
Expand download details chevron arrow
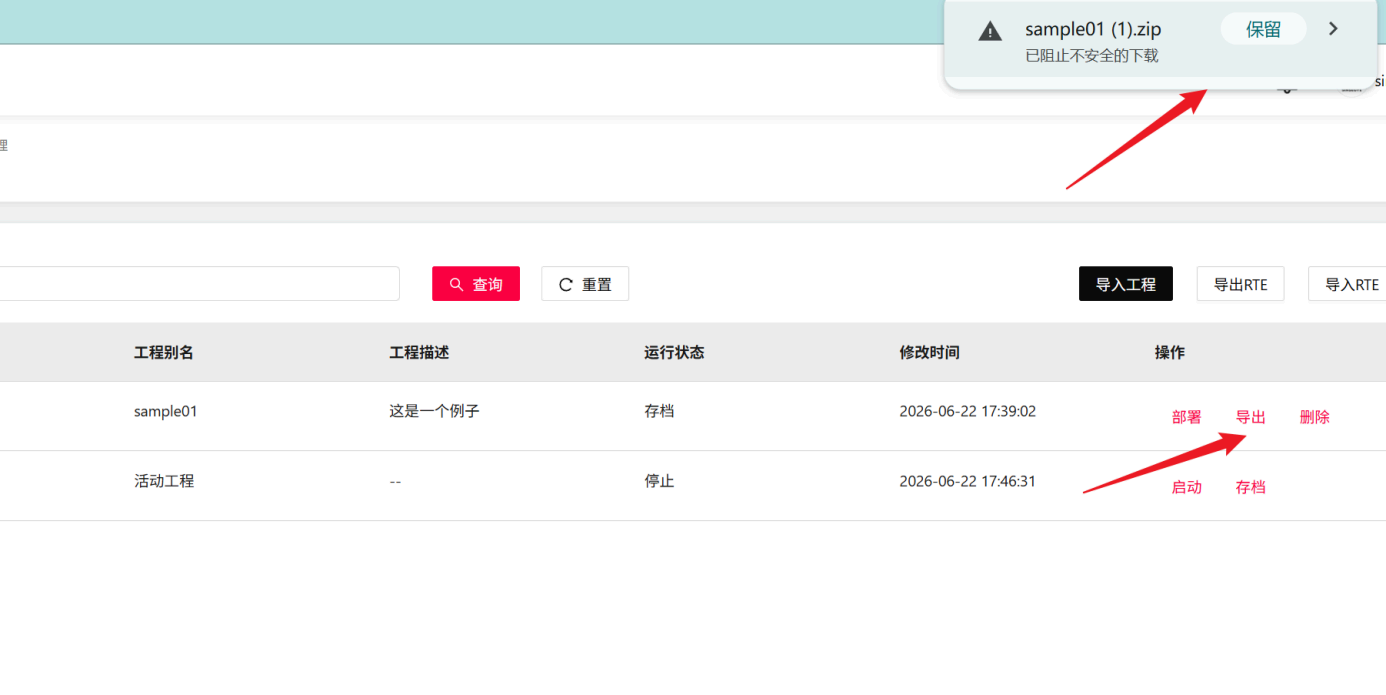(1333, 29)
